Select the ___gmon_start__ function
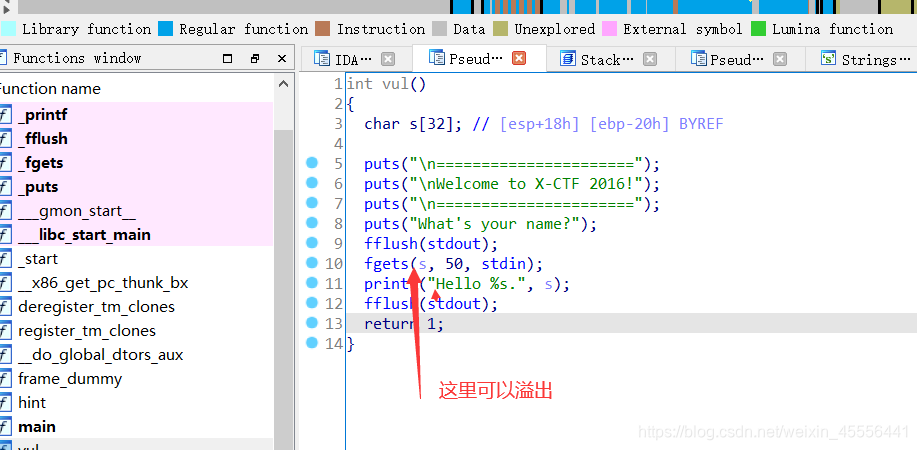Image resolution: width=917 pixels, height=450 pixels. coord(136,211)
